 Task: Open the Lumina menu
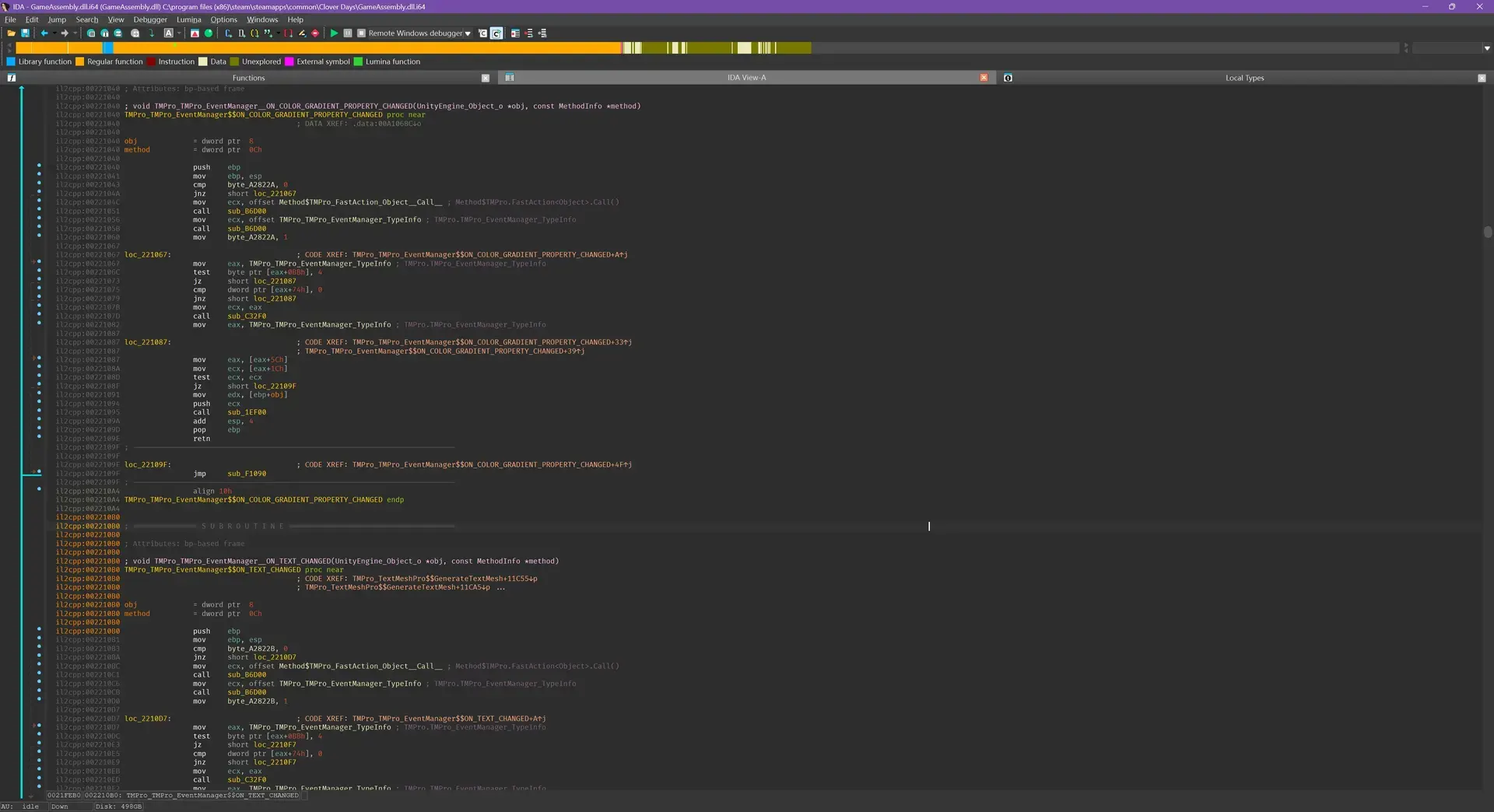(x=188, y=19)
